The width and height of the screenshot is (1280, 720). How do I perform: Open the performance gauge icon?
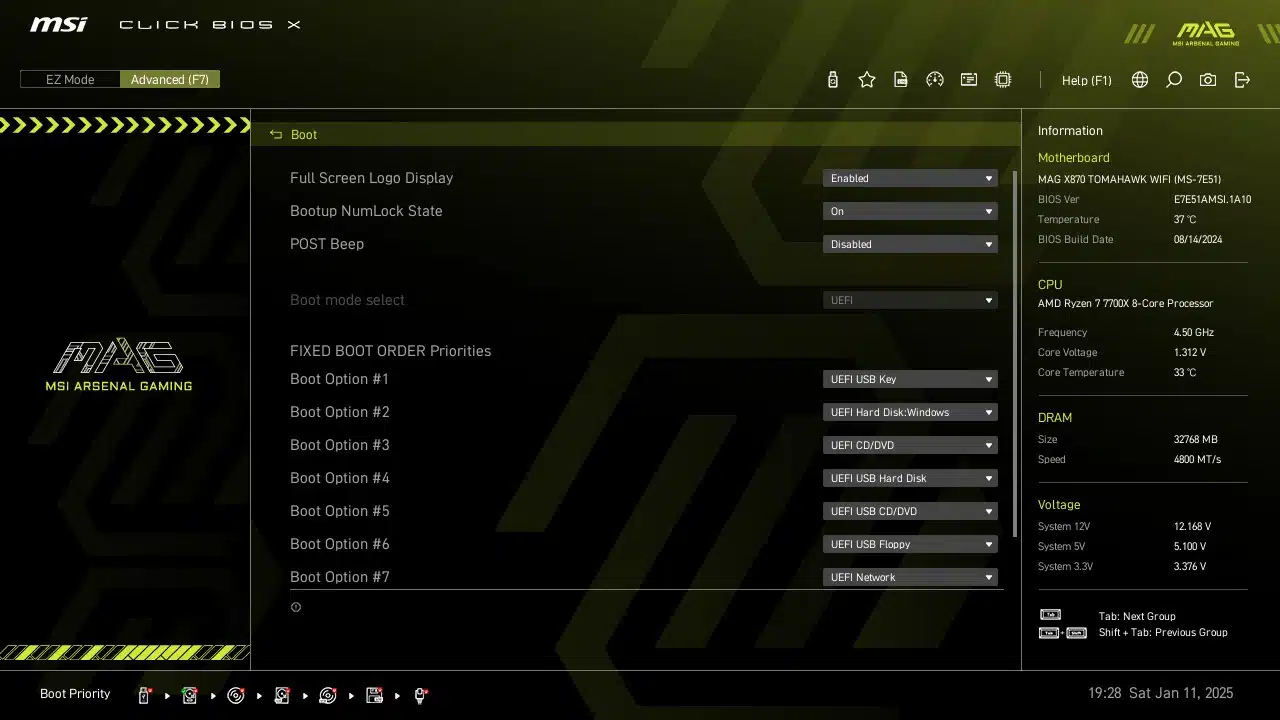pos(935,80)
